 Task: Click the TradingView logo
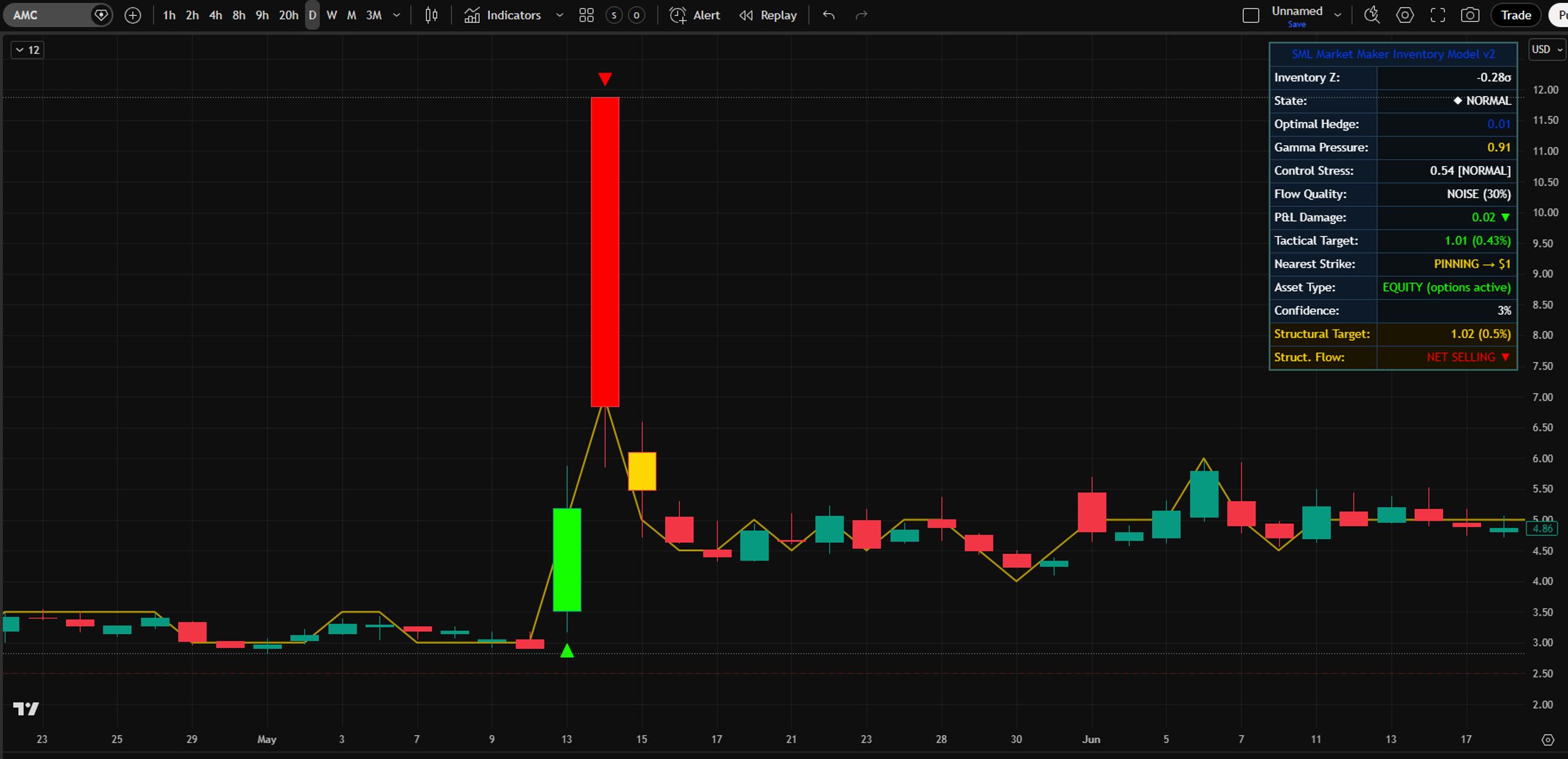click(26, 709)
